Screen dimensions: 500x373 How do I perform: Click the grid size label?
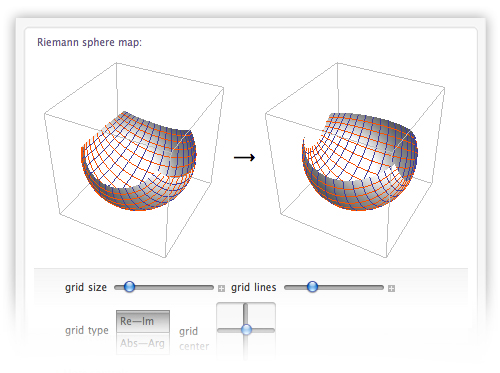[x=86, y=287]
